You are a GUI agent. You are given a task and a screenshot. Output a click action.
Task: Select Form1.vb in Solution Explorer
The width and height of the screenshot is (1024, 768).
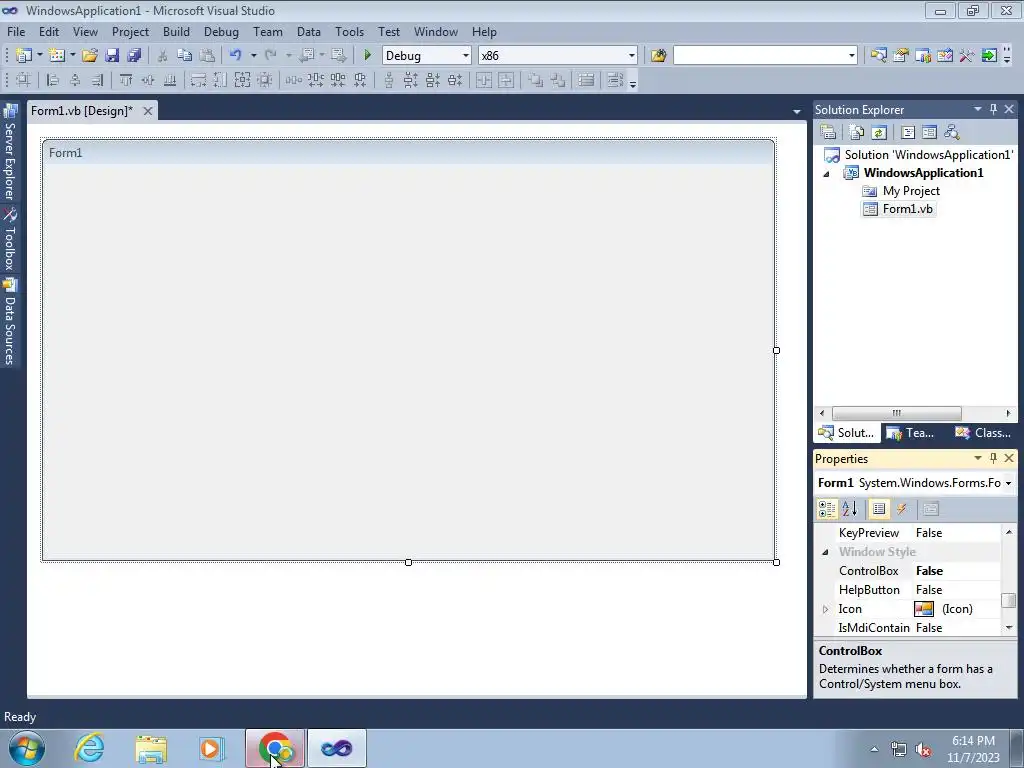907,209
